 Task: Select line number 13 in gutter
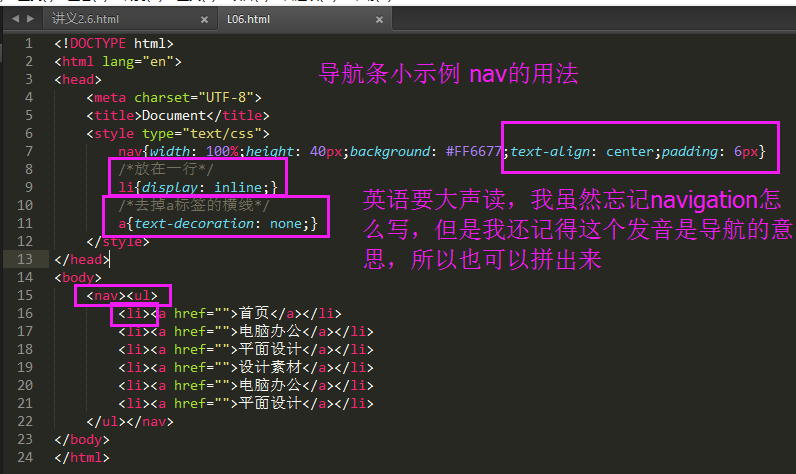coord(25,259)
